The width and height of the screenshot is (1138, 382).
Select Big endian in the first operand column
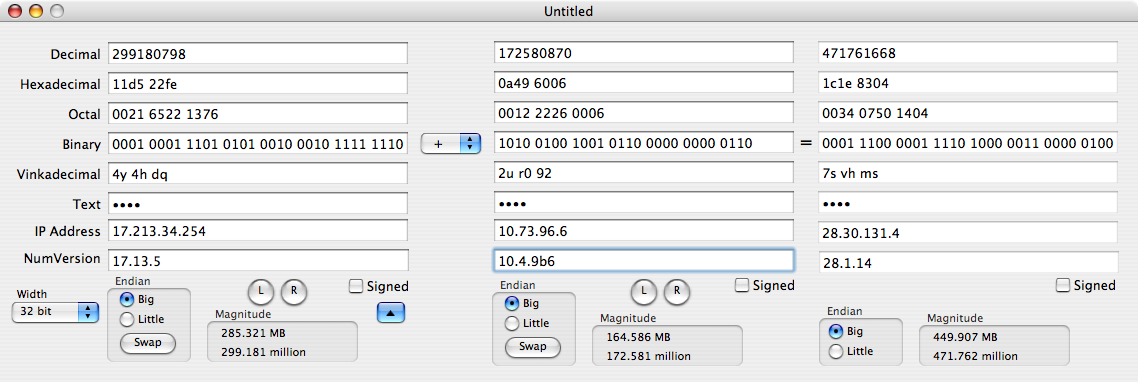point(126,299)
